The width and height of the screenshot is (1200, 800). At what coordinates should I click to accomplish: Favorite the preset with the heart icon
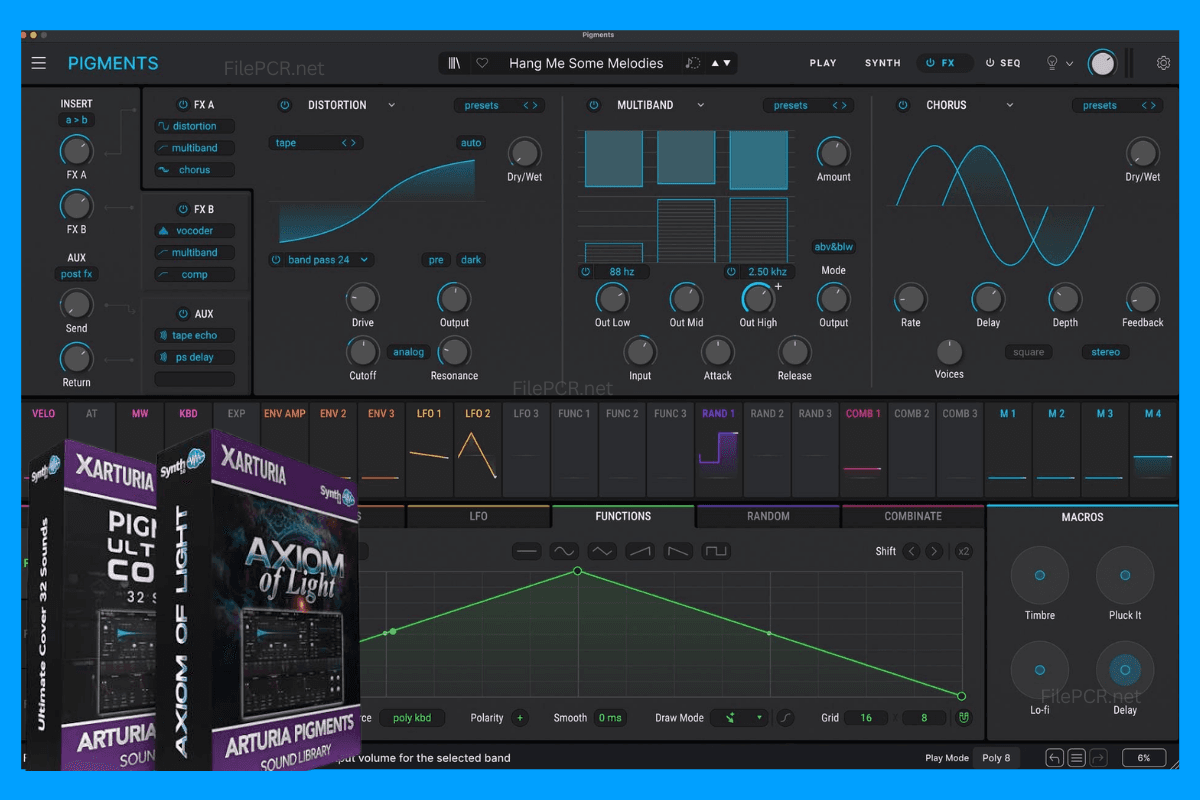(482, 63)
